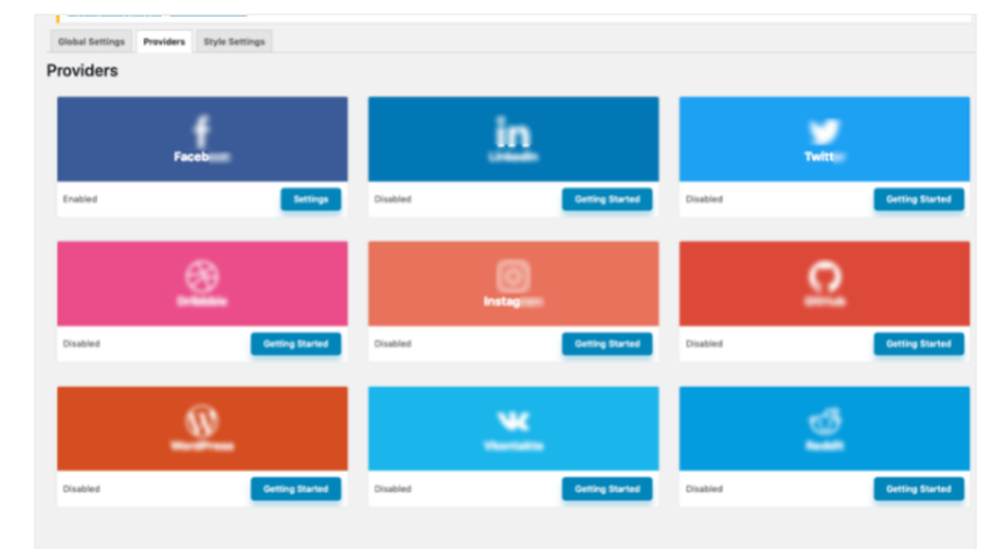This screenshot has width=1000, height=549.
Task: Select the Providers tab
Action: [x=164, y=41]
